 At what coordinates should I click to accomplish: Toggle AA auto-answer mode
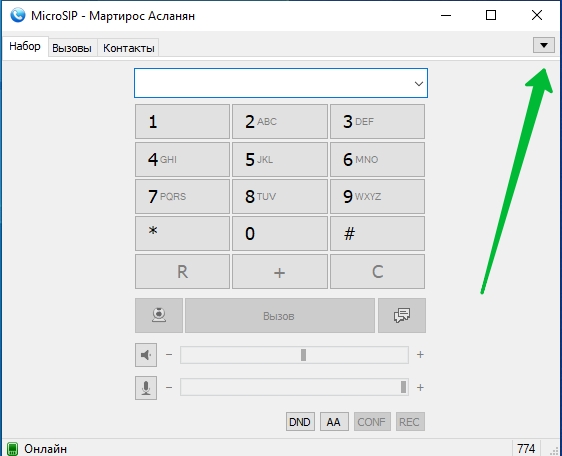(x=334, y=422)
